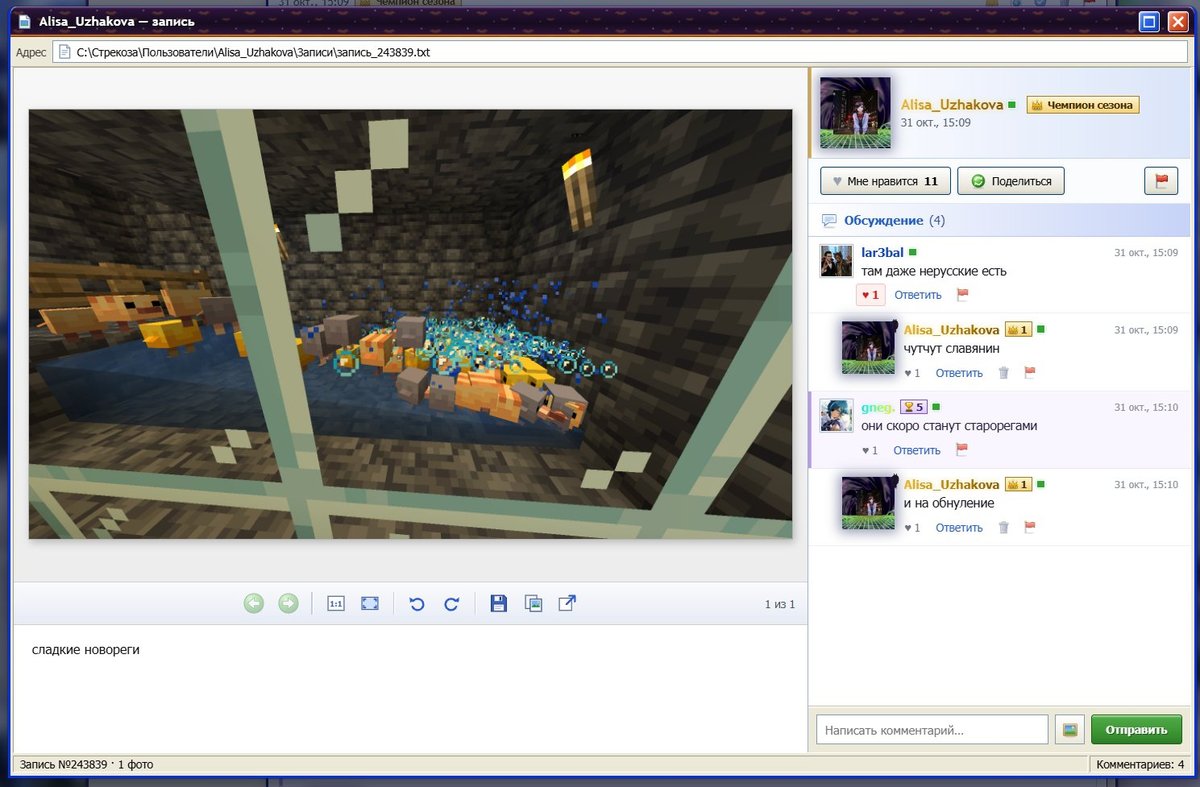Click the address bar path field
1200x787 pixels.
621,52
